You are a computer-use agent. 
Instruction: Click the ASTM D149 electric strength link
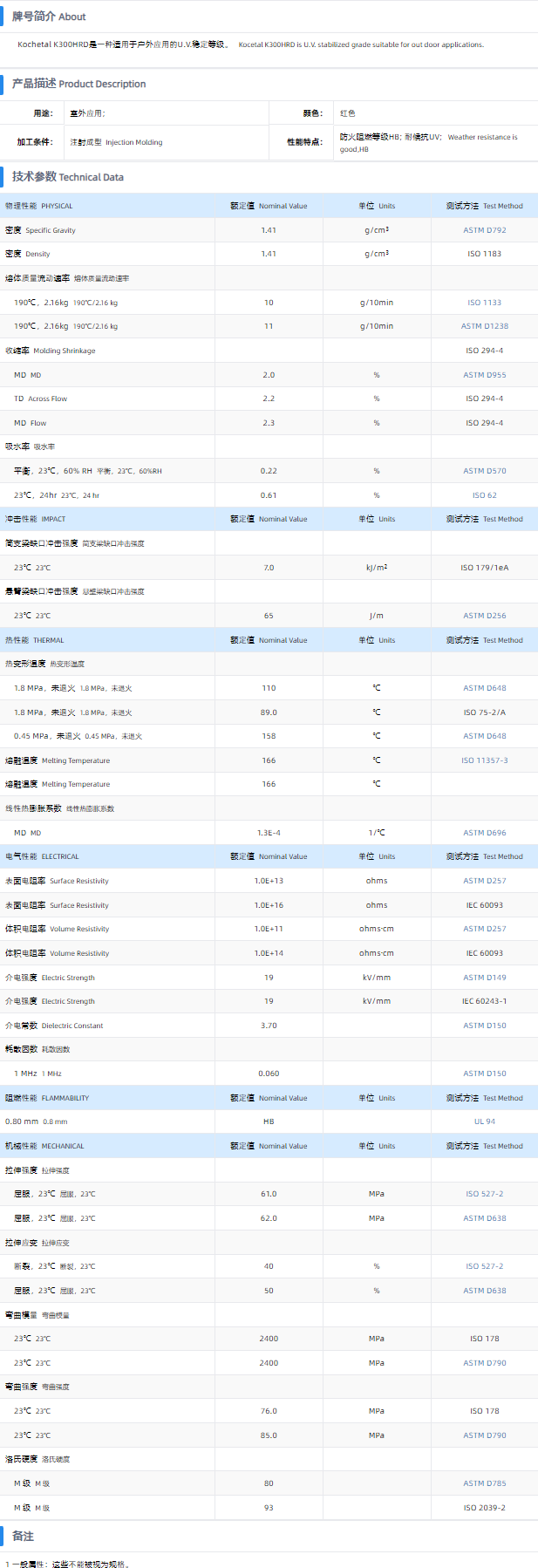[x=484, y=978]
